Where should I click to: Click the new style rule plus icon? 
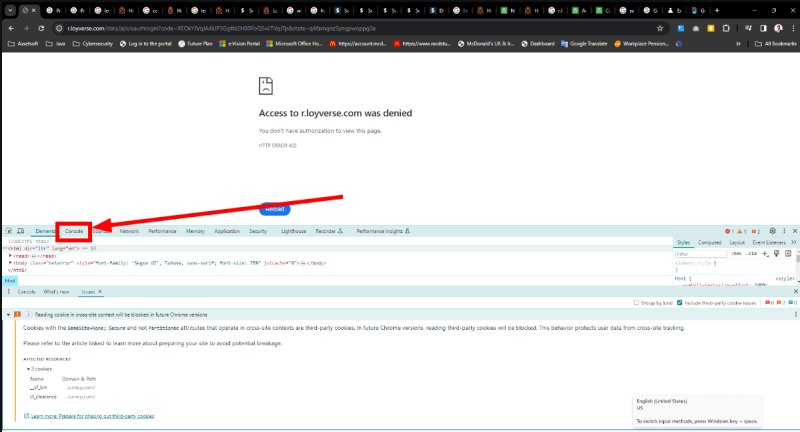pyautogui.click(x=764, y=254)
